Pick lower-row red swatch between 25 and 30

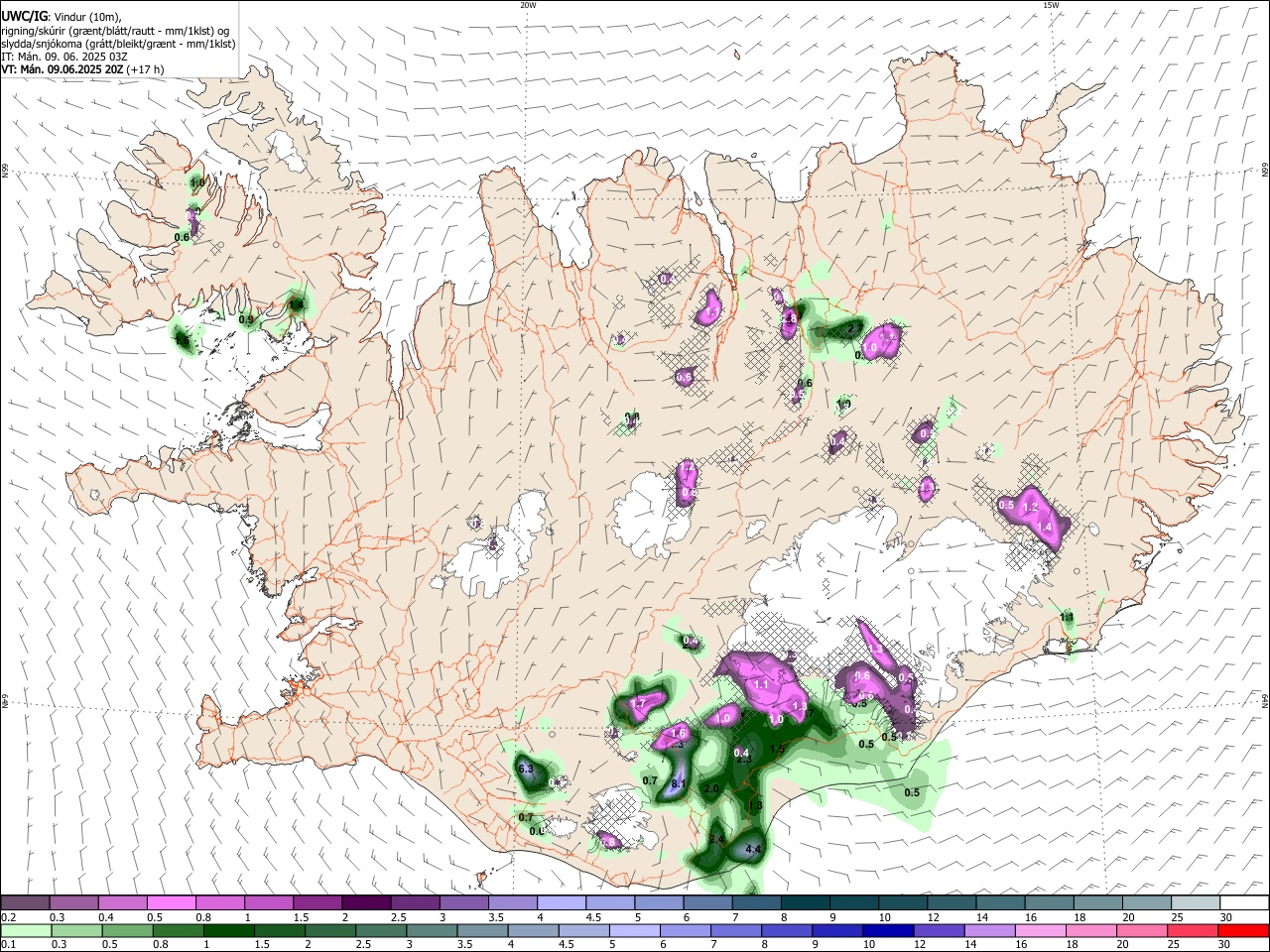(x=1192, y=930)
